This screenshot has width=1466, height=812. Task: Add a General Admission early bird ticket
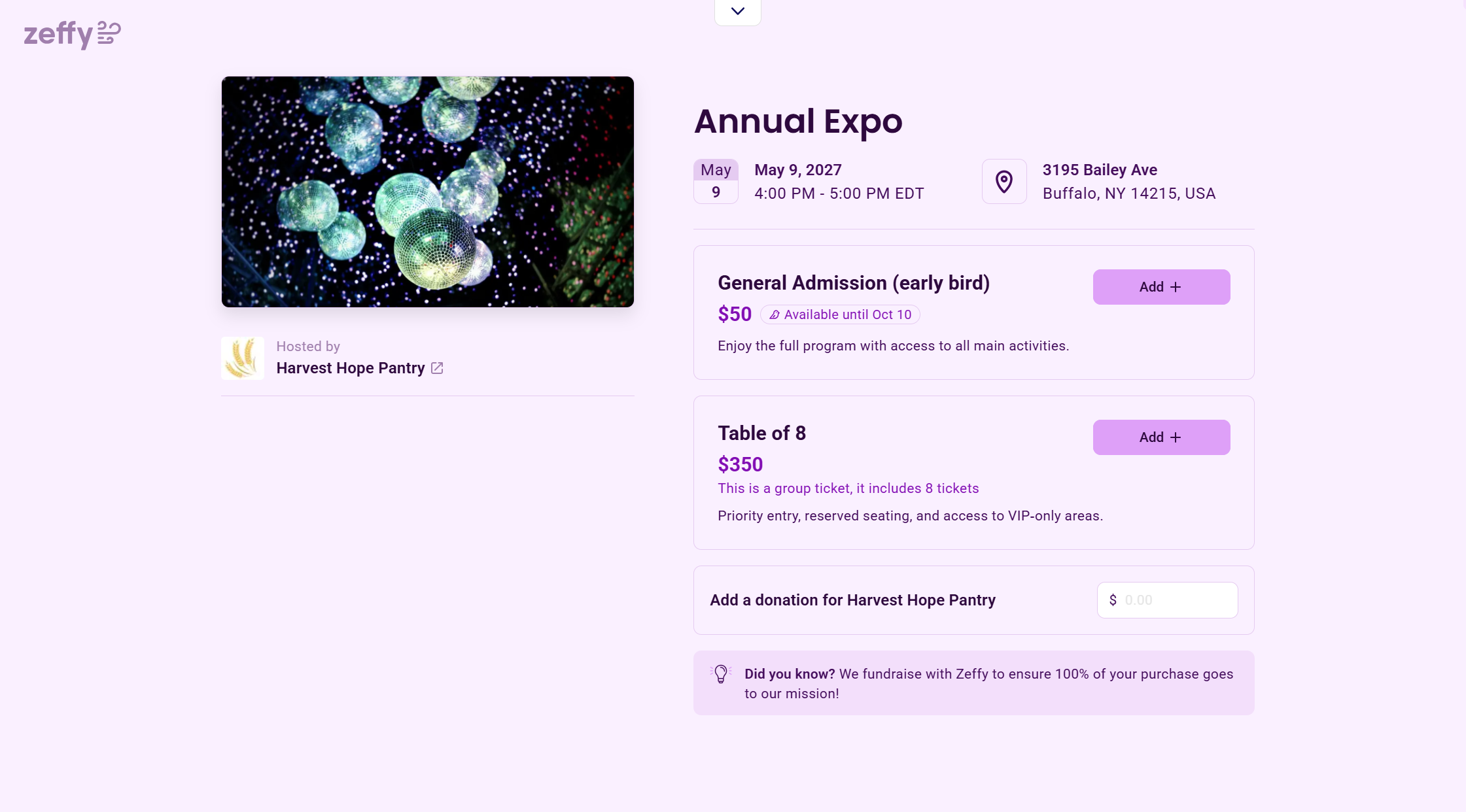[x=1161, y=287]
